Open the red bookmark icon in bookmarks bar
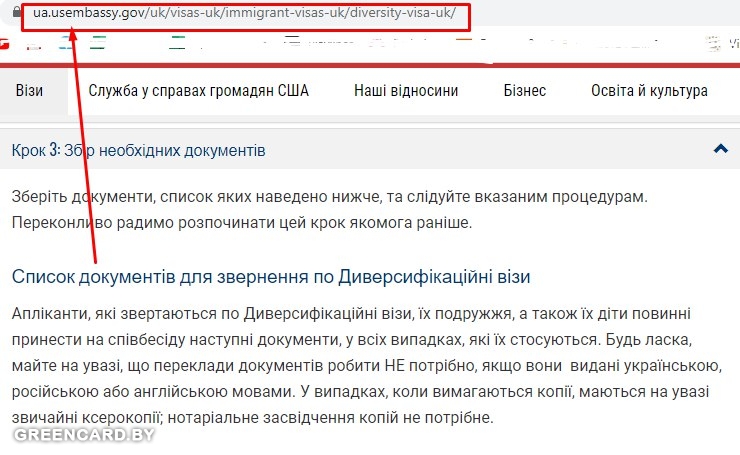This screenshot has height=455, width=740. pos(5,42)
